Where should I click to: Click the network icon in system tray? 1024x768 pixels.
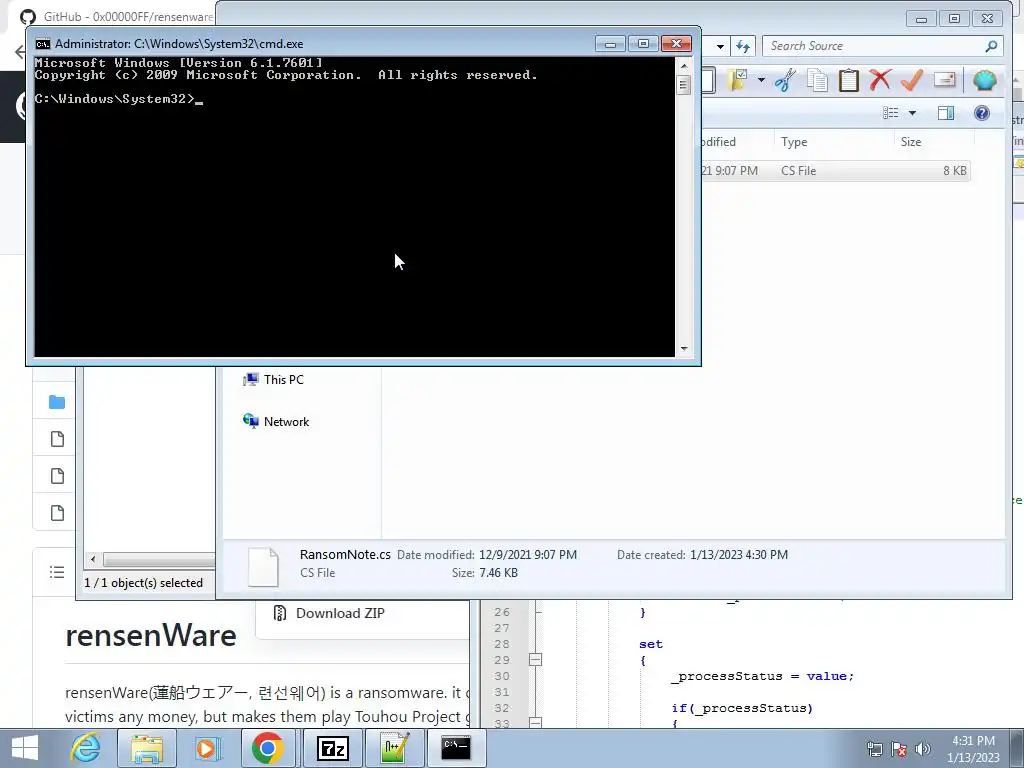click(x=874, y=749)
